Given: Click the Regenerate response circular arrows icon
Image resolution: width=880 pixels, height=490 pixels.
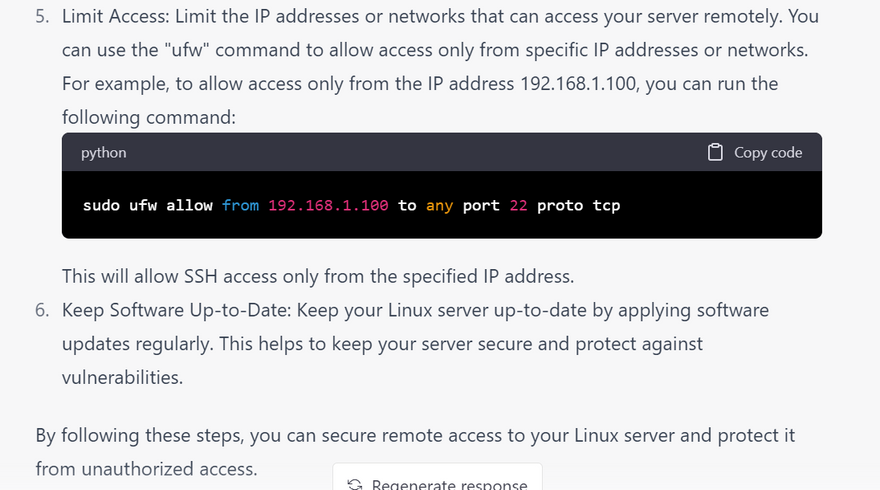Looking at the screenshot, I should (354, 484).
